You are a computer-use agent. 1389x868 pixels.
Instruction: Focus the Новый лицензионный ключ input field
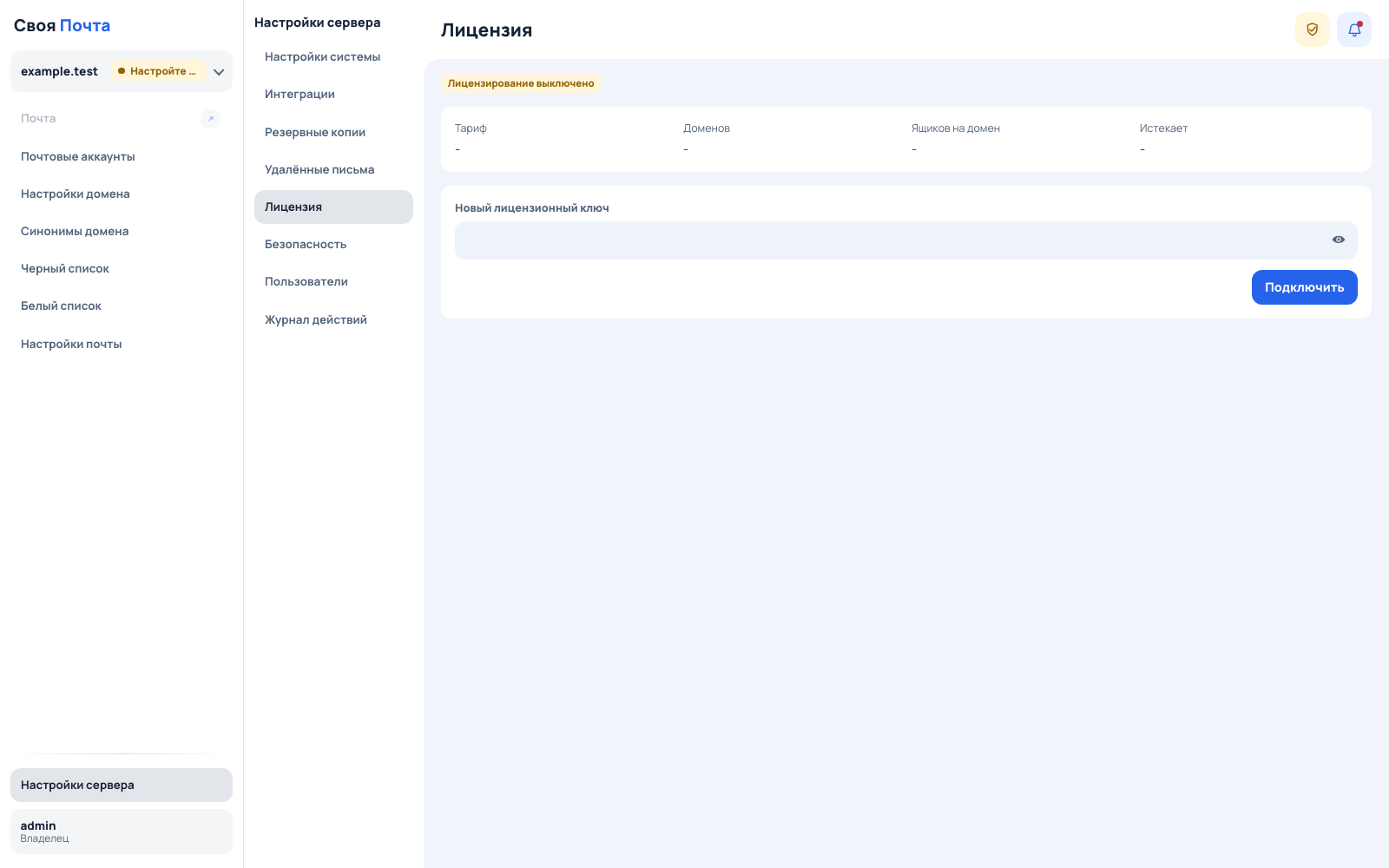click(905, 240)
